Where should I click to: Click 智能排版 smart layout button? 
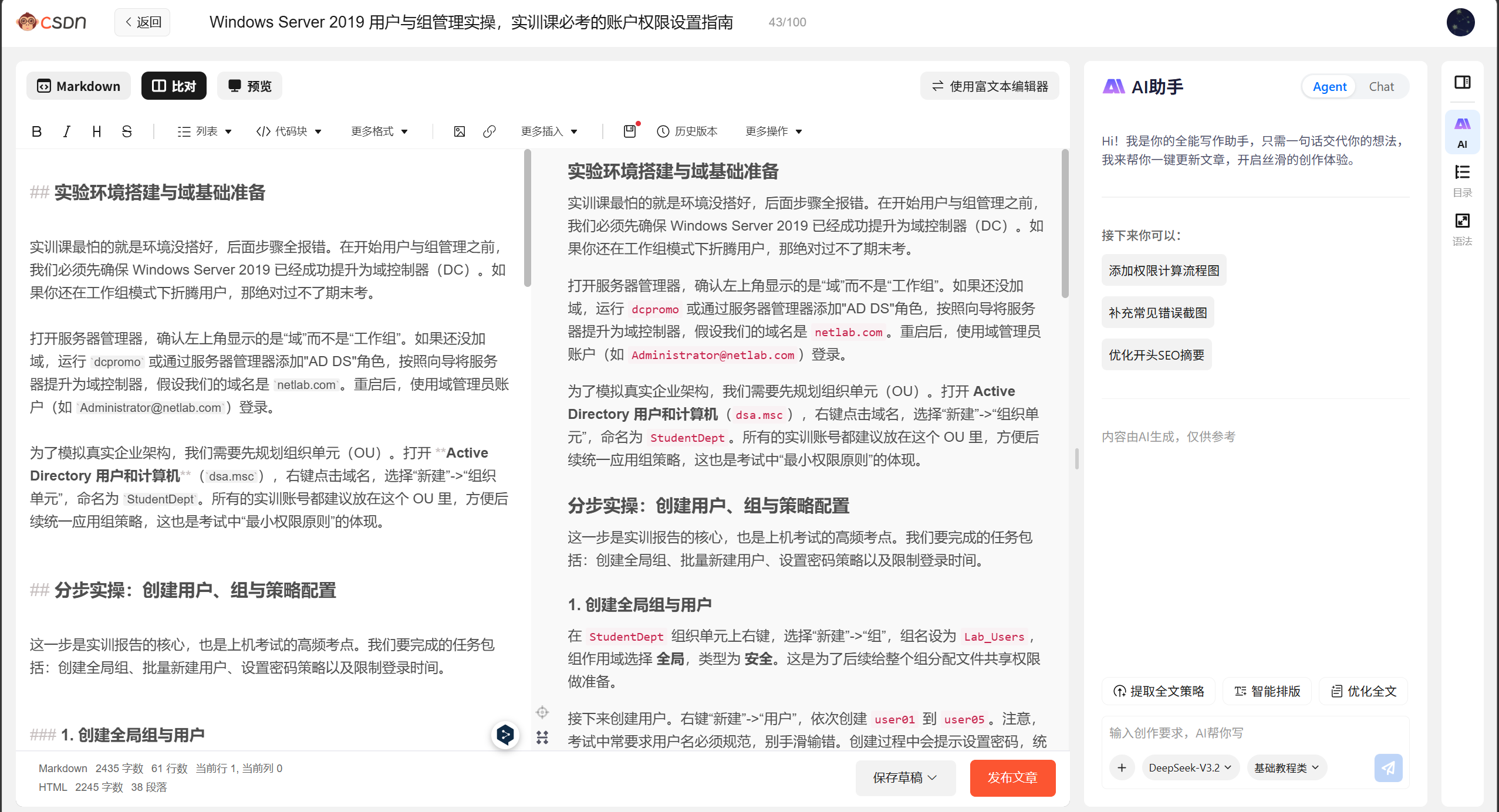[1267, 691]
